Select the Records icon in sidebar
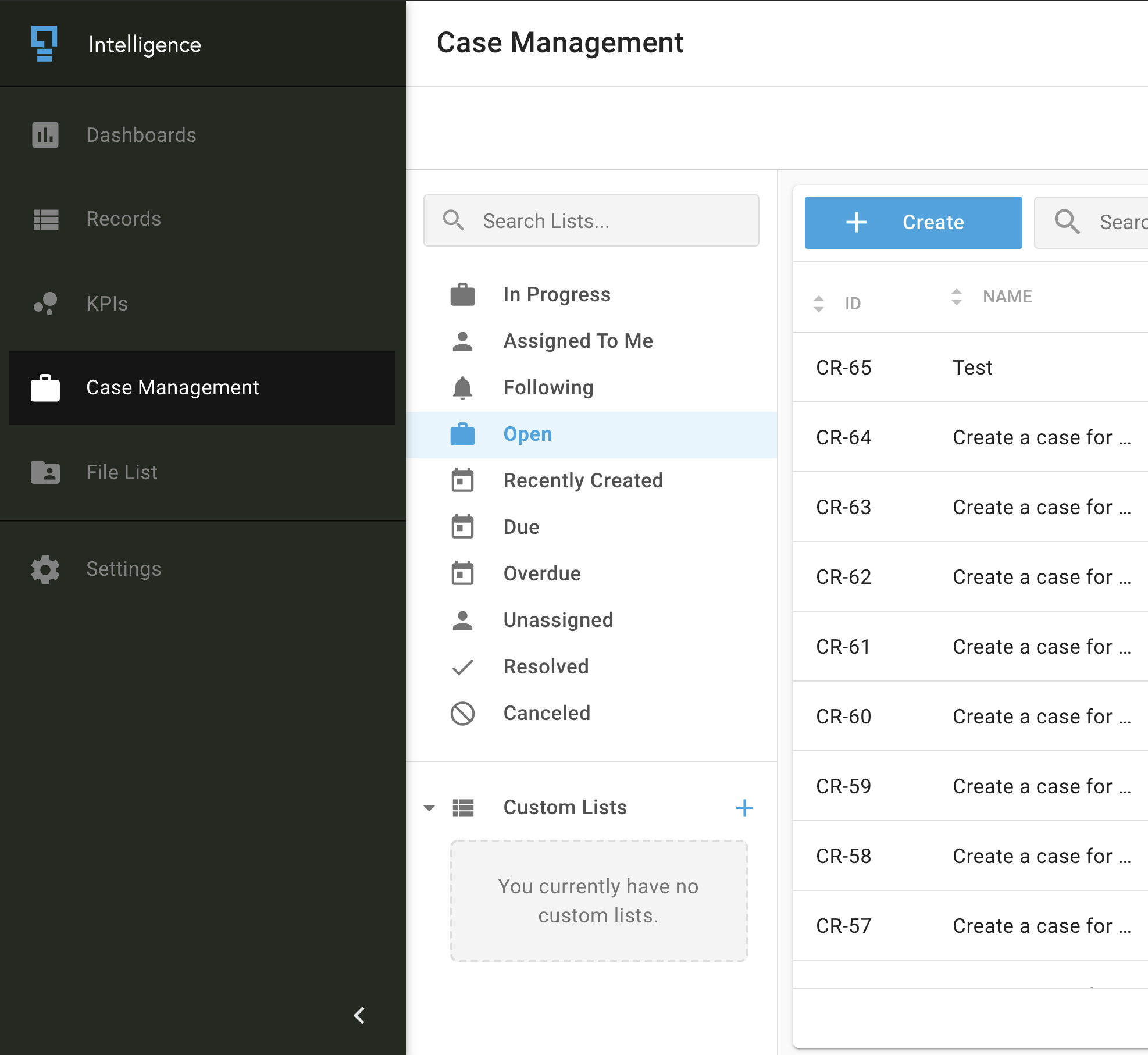 click(x=45, y=220)
